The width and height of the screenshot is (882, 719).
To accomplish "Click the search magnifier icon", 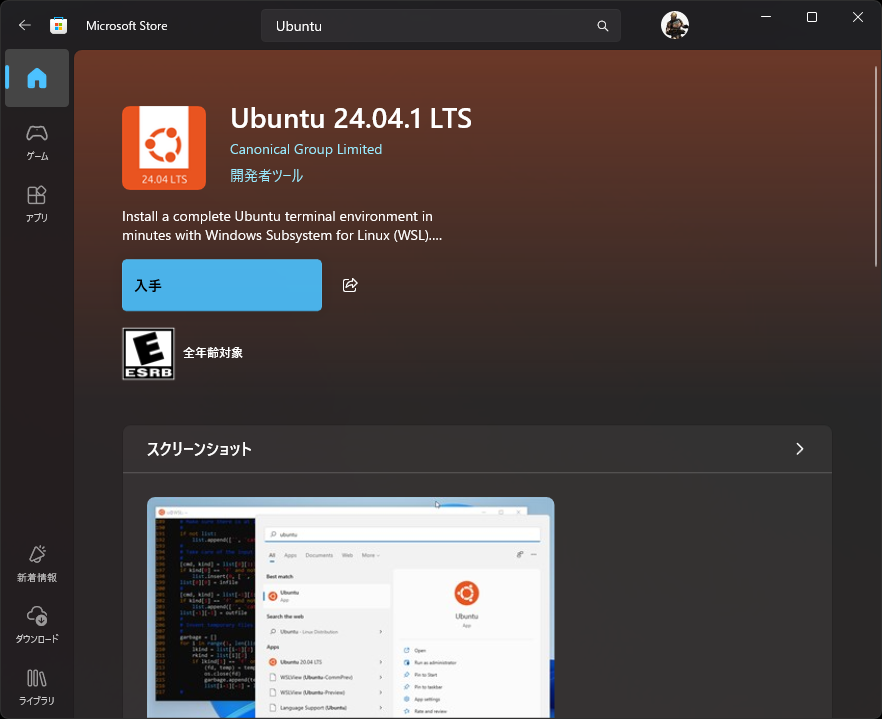I will click(602, 26).
